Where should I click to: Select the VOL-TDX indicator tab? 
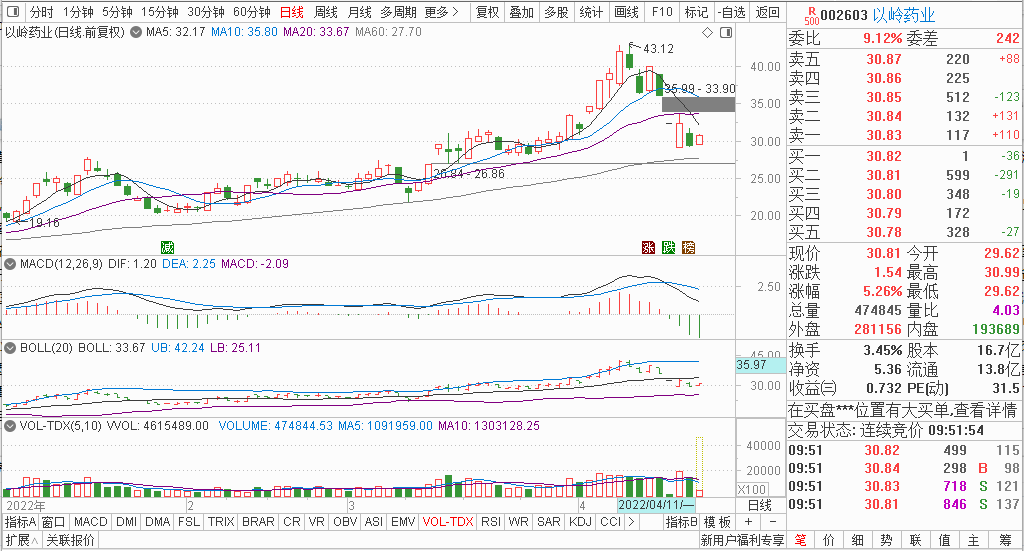coord(448,522)
